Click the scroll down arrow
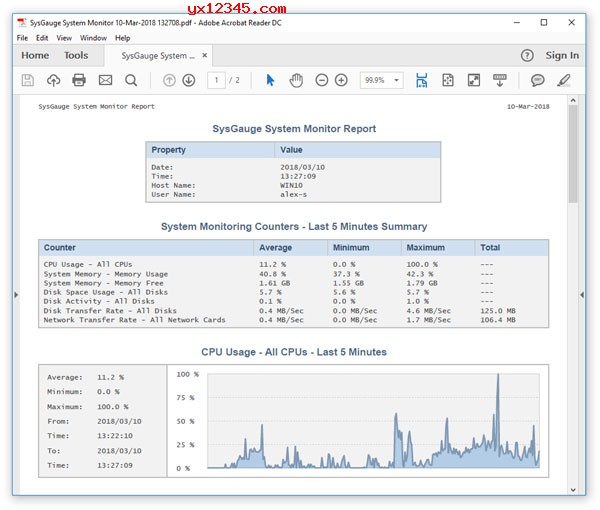600x510 pixels. 573,490
